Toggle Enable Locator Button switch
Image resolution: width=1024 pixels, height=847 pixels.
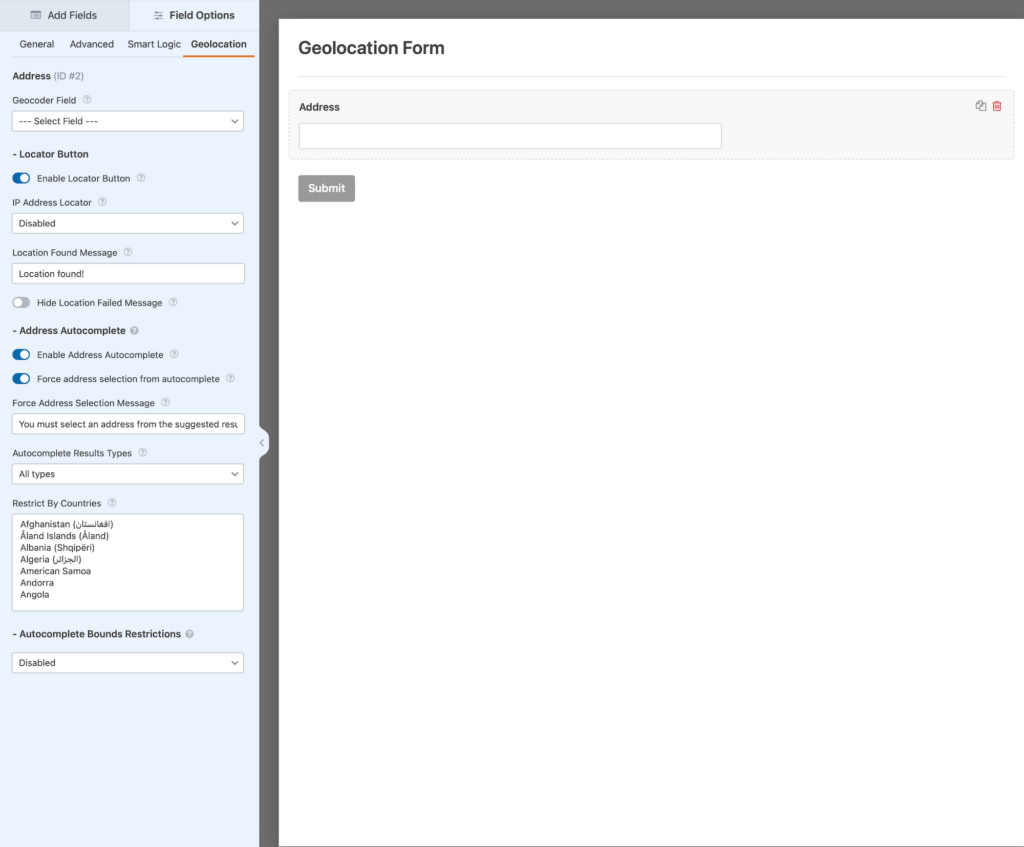(x=21, y=178)
